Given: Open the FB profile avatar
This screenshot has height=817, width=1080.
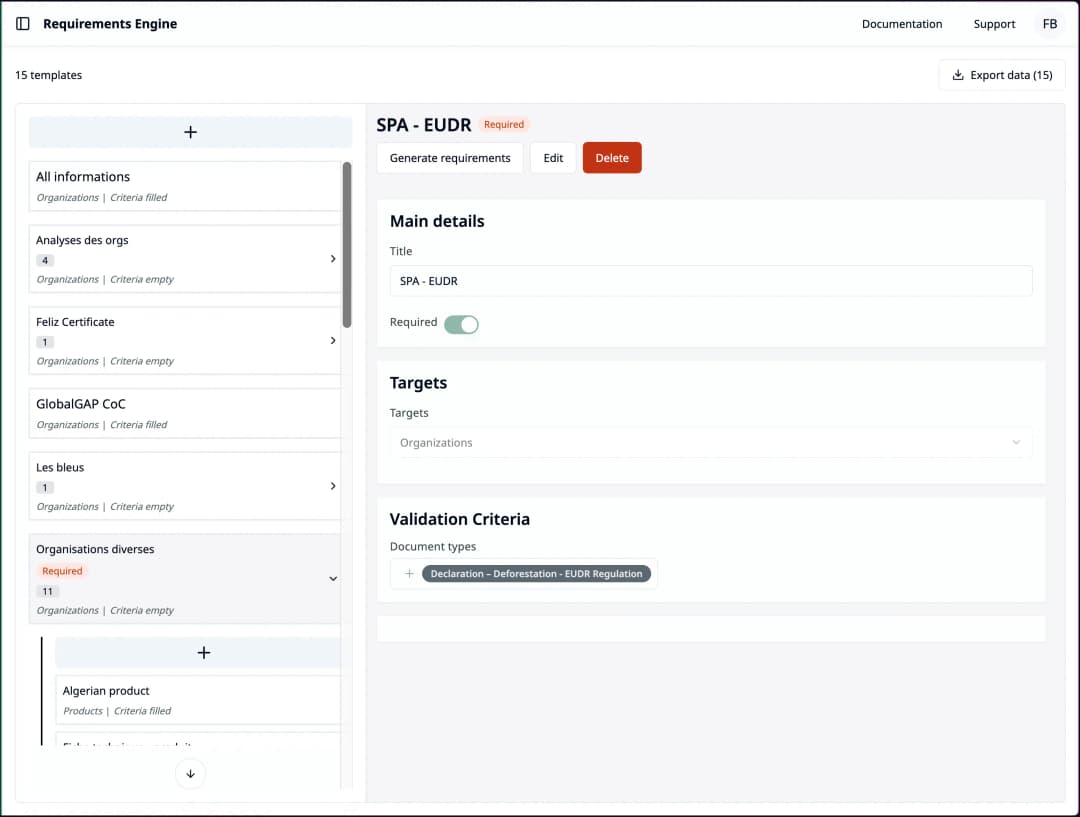Looking at the screenshot, I should click(x=1049, y=23).
